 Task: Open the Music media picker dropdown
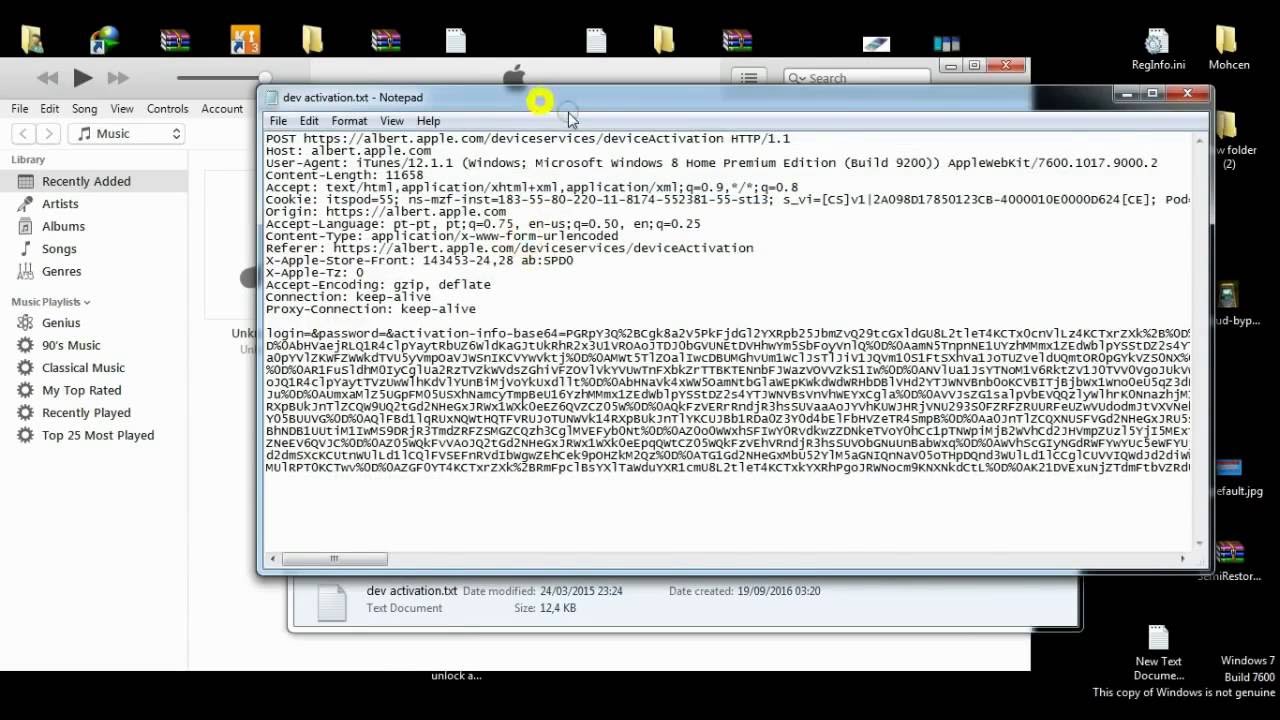click(128, 133)
